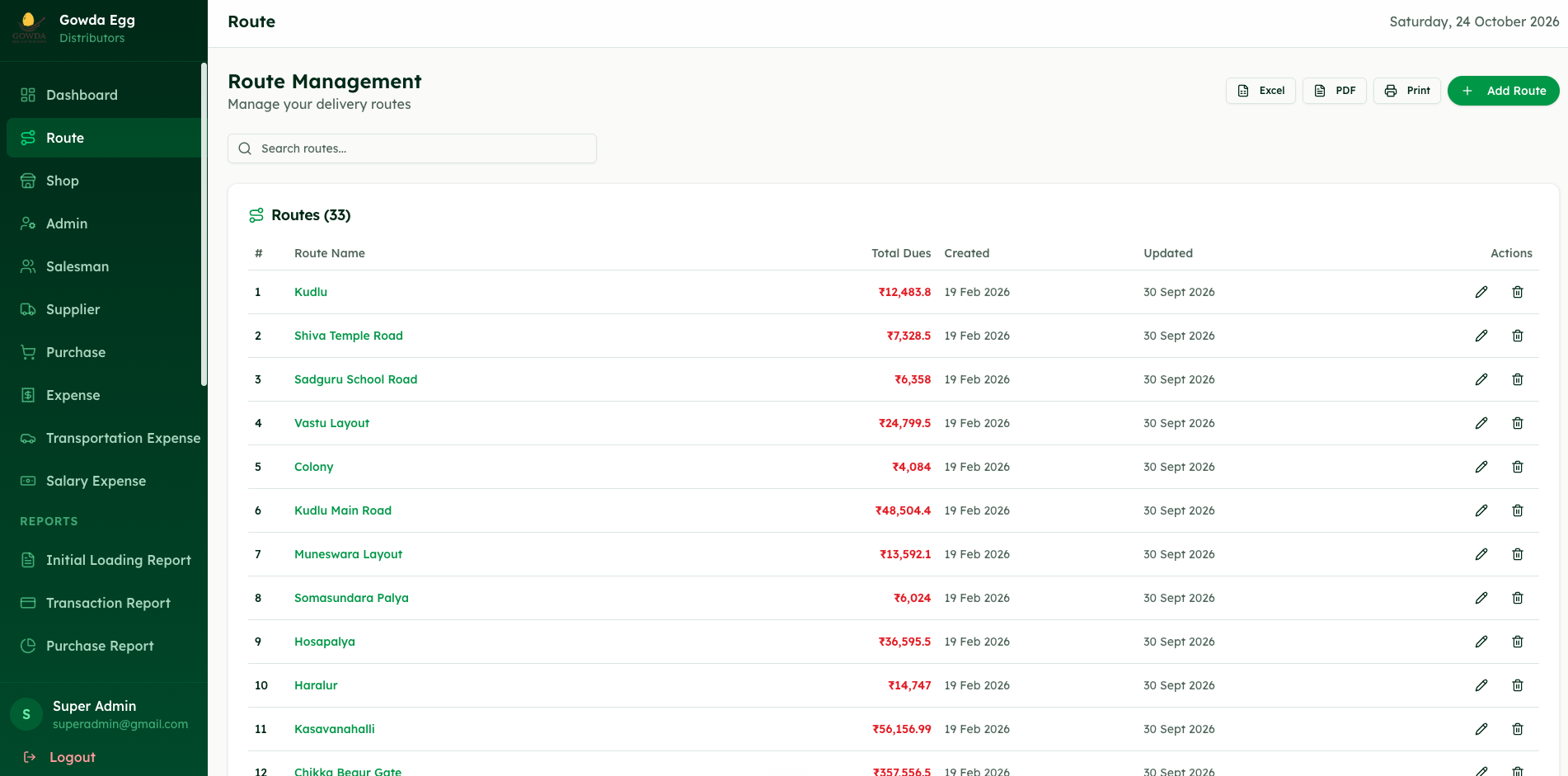Focus the Search routes field
The image size is (1568, 776).
pyautogui.click(x=412, y=148)
